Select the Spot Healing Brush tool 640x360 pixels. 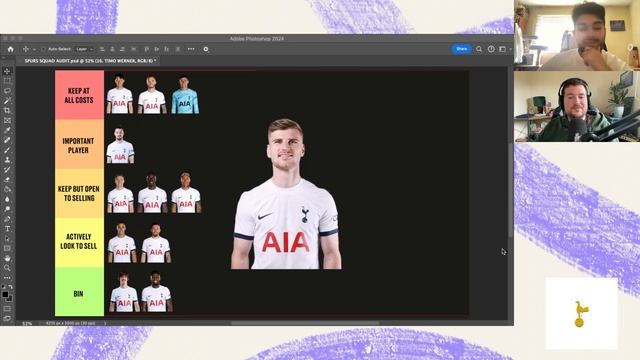pos(7,140)
